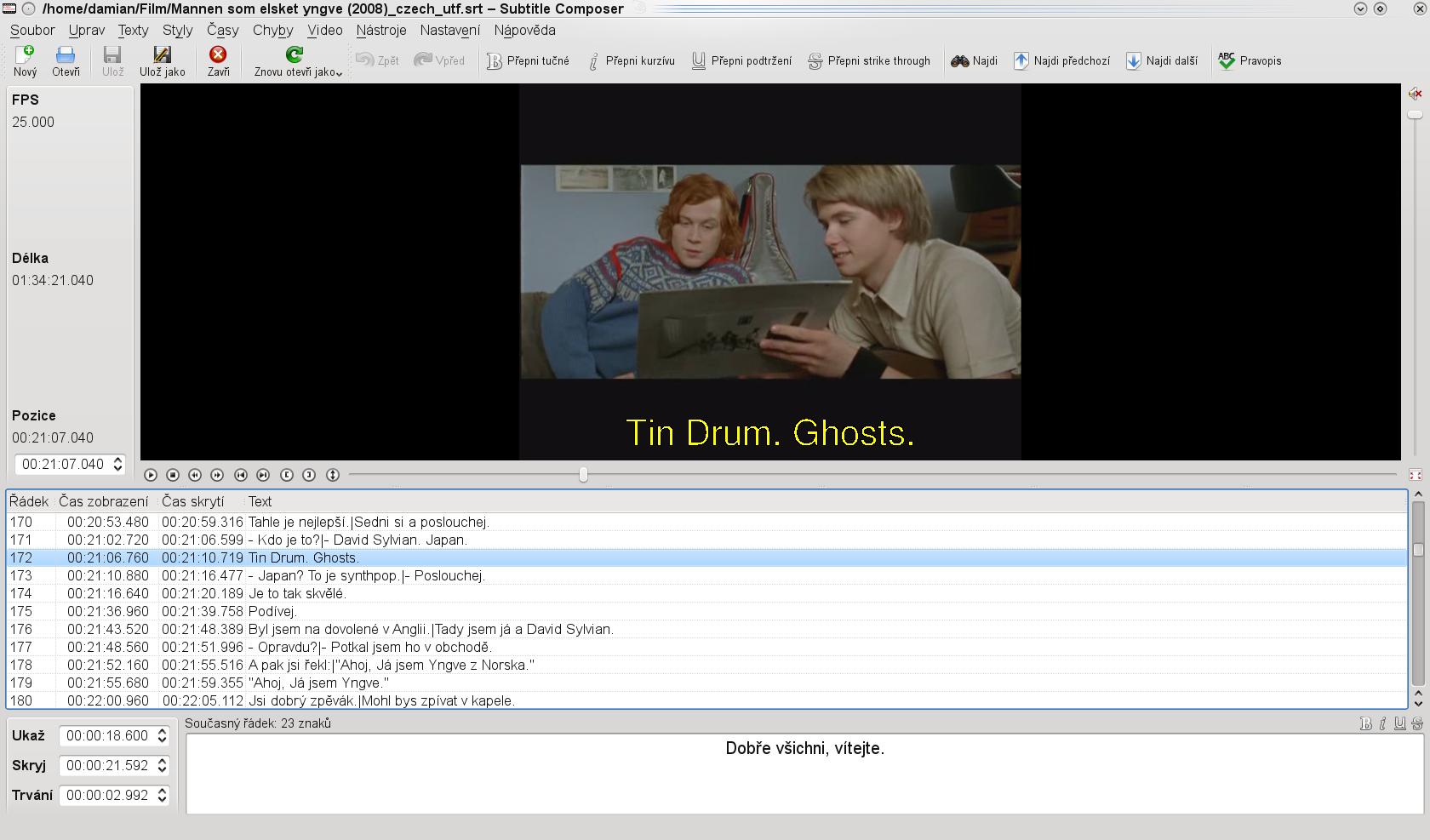Click the Skryj time field 00:00:21.592
Viewport: 1430px width, 840px height.
pos(107,765)
